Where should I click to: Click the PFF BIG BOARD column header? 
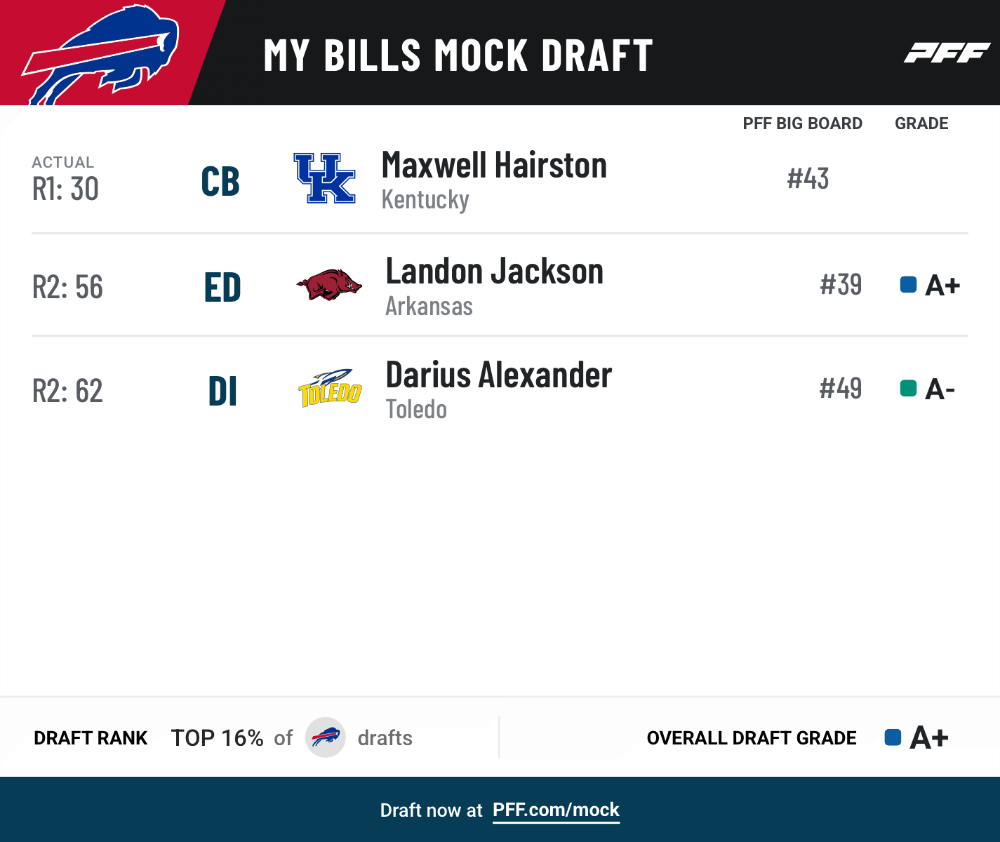pyautogui.click(x=802, y=123)
